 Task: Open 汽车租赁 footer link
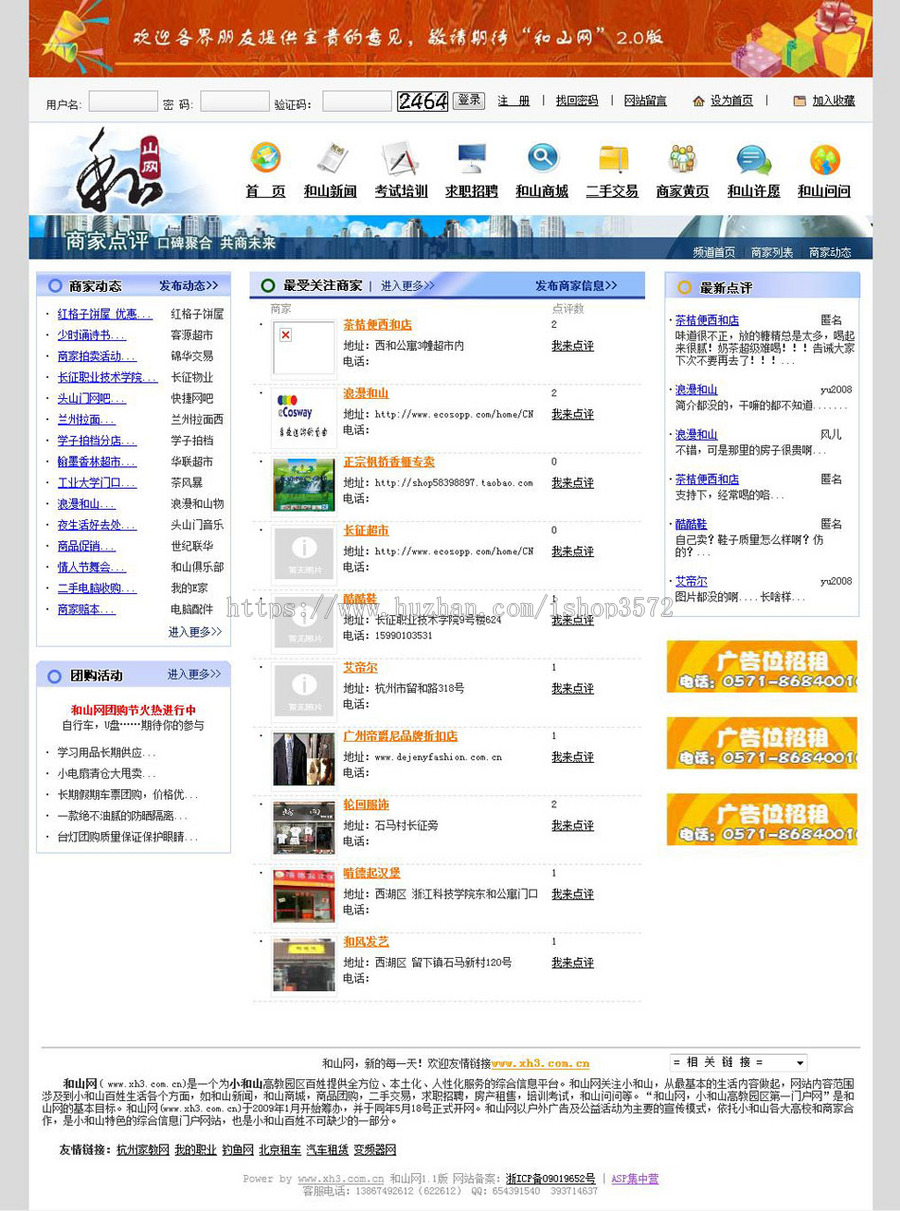coord(327,1150)
